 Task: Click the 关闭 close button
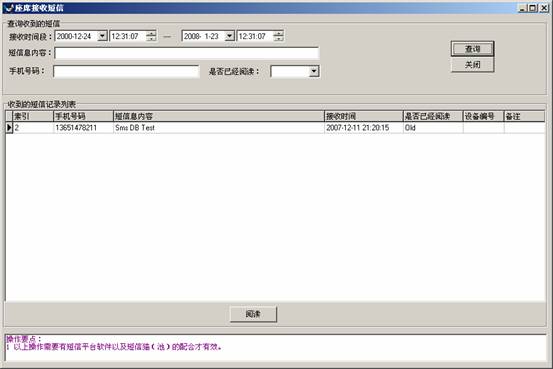click(473, 65)
